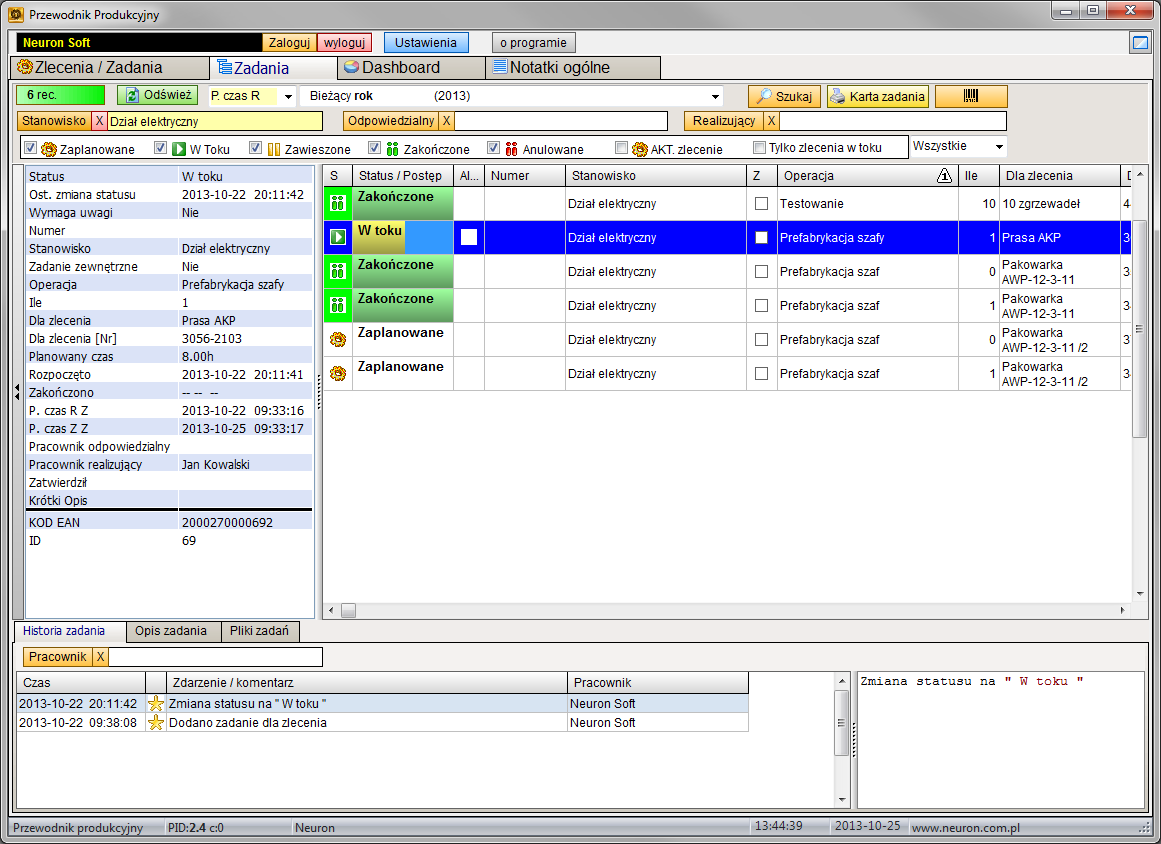The width and height of the screenshot is (1161, 844).
Task: Open the Dashboard tab
Action: (412, 67)
